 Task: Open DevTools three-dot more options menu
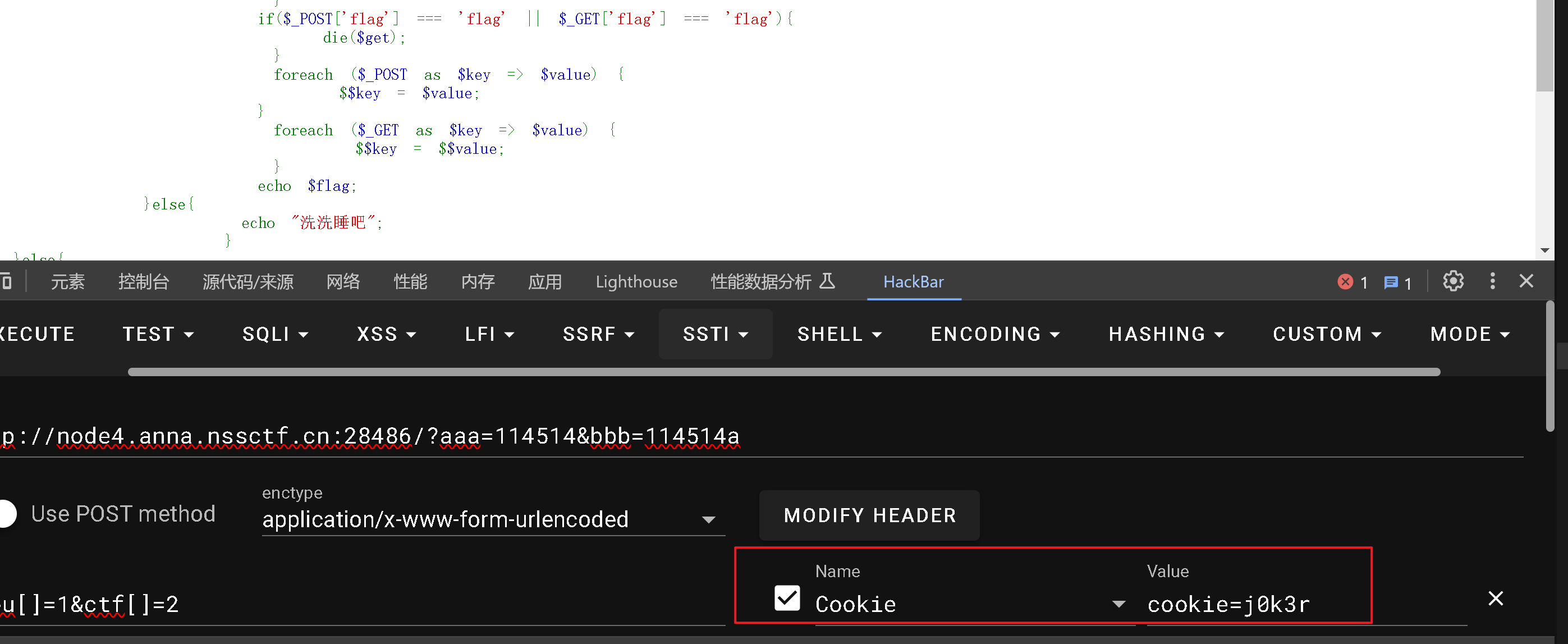tap(1492, 281)
